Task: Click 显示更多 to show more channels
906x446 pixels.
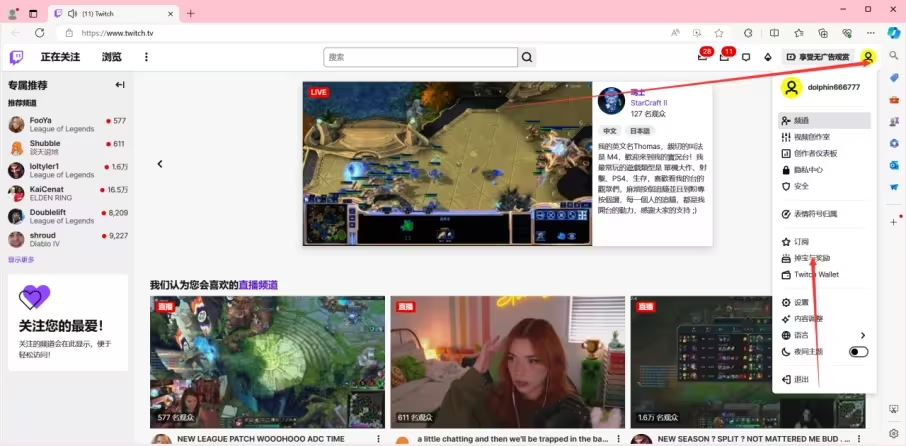Action: [x=21, y=259]
